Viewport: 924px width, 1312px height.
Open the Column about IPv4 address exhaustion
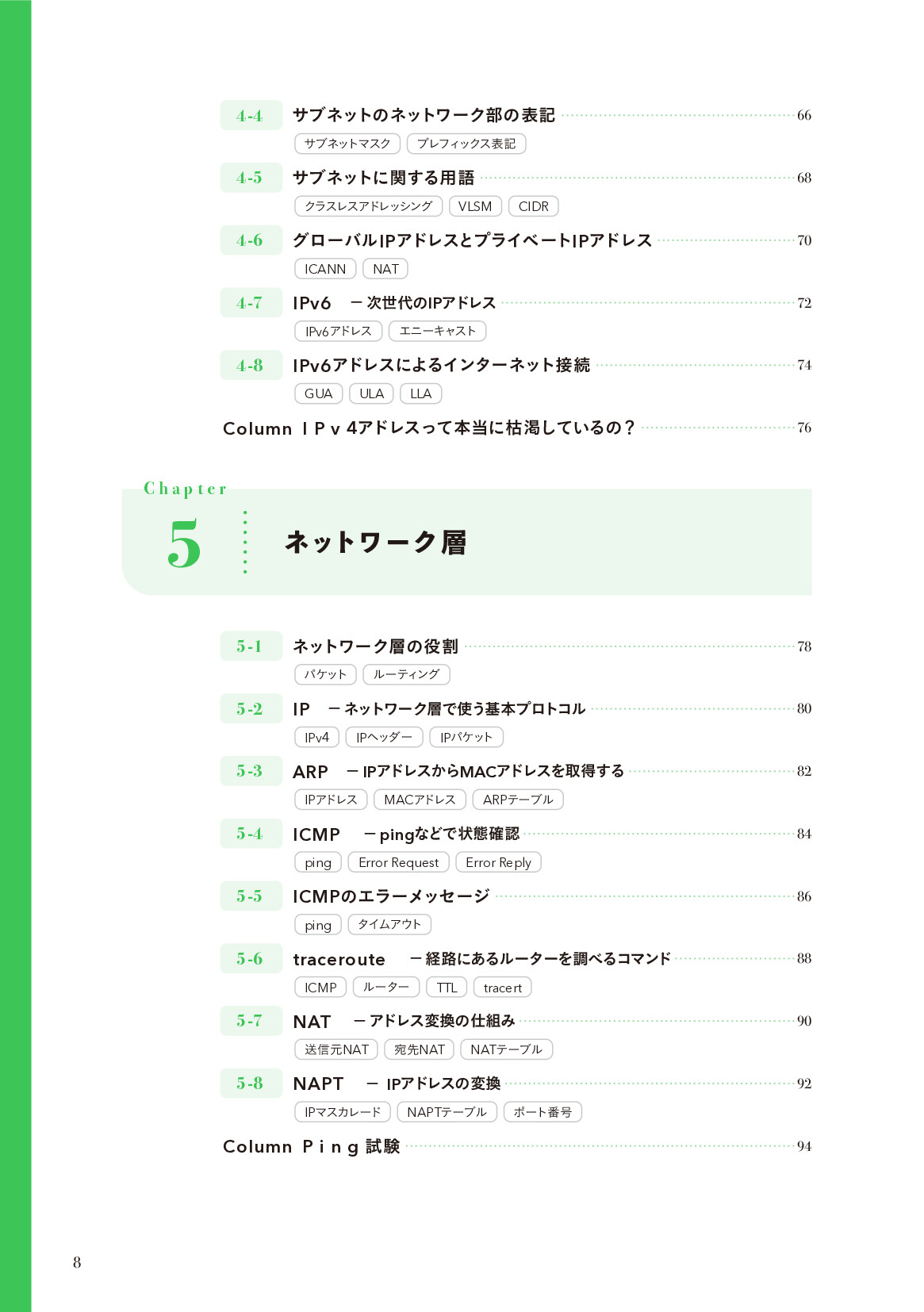[x=428, y=428]
